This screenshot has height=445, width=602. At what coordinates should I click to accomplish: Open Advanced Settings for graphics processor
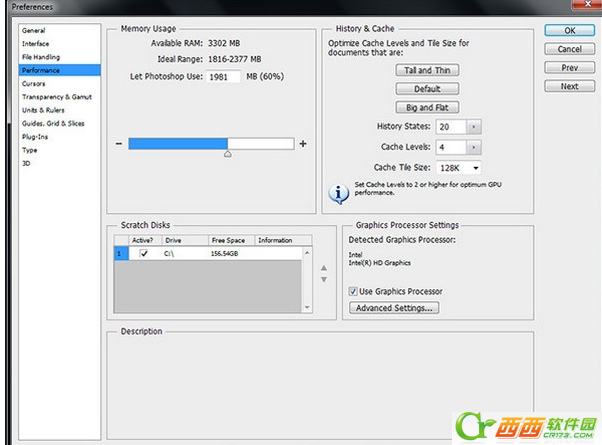(x=394, y=308)
